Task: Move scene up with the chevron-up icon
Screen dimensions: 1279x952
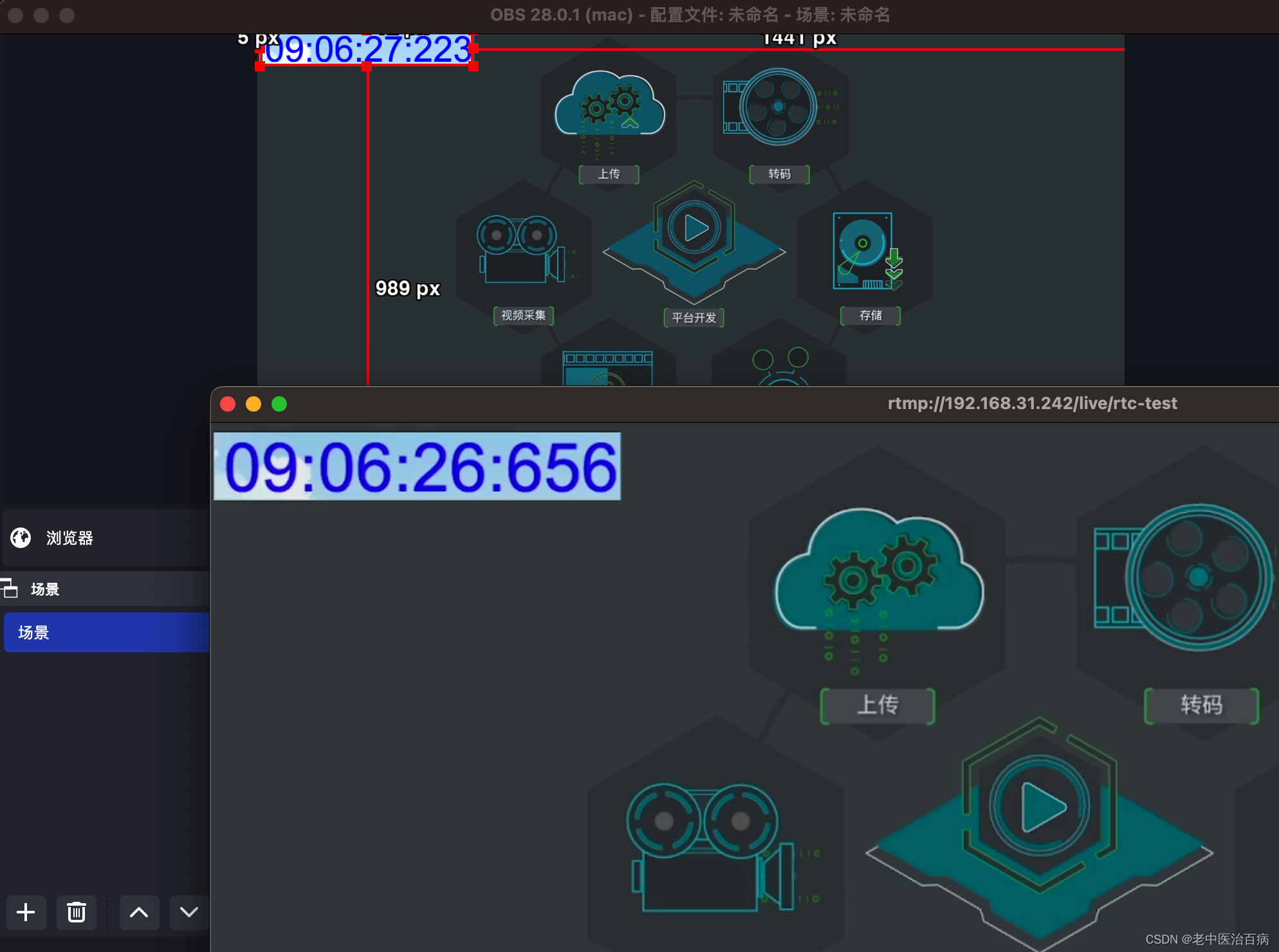Action: (139, 912)
